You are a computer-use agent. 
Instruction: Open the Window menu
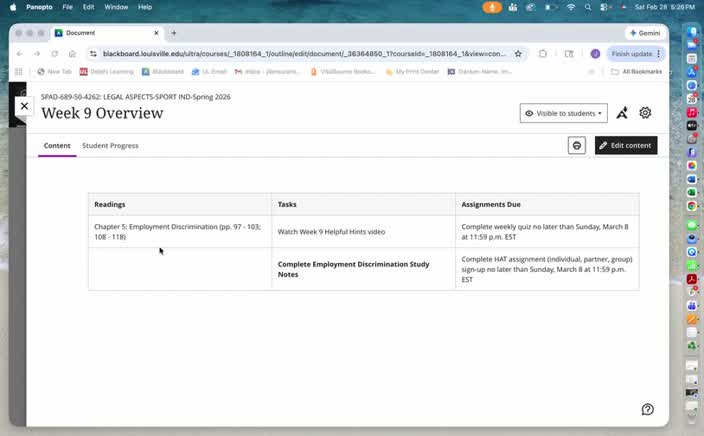pos(116,7)
